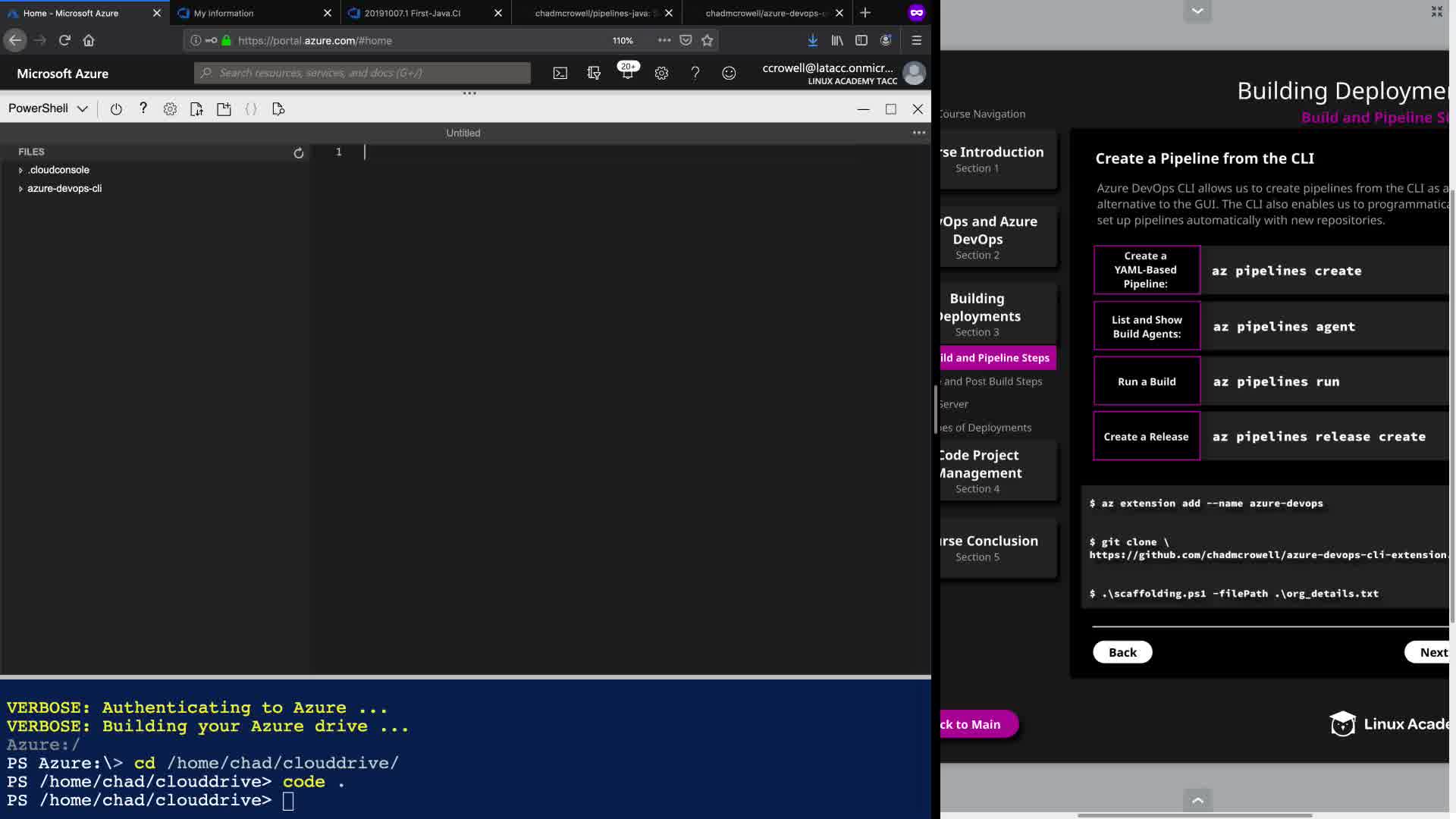Click the Back button in course

tap(1122, 652)
